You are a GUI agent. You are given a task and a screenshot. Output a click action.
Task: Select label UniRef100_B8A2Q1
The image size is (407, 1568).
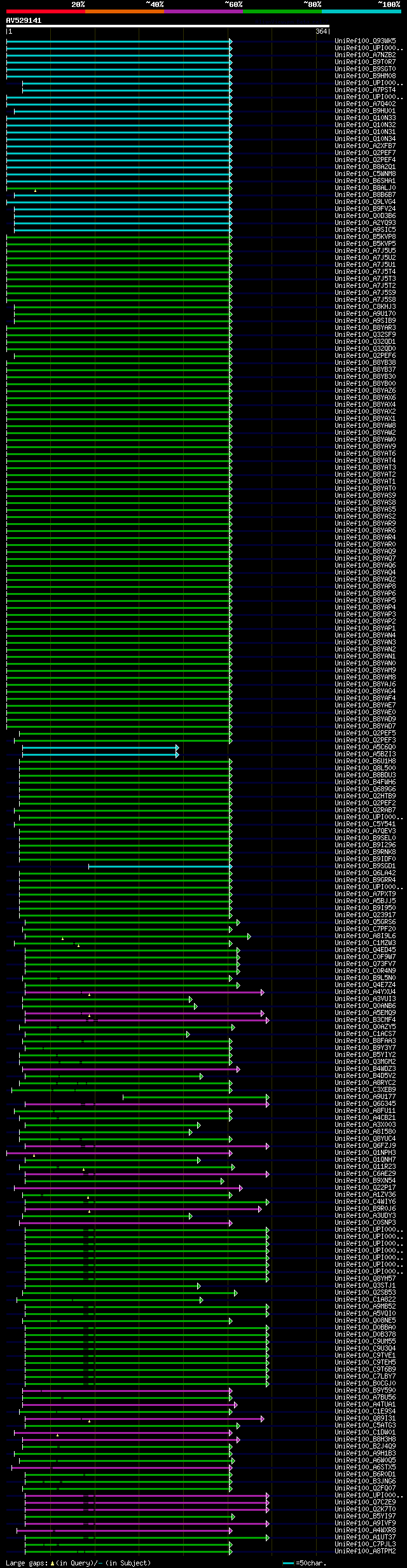point(365,167)
